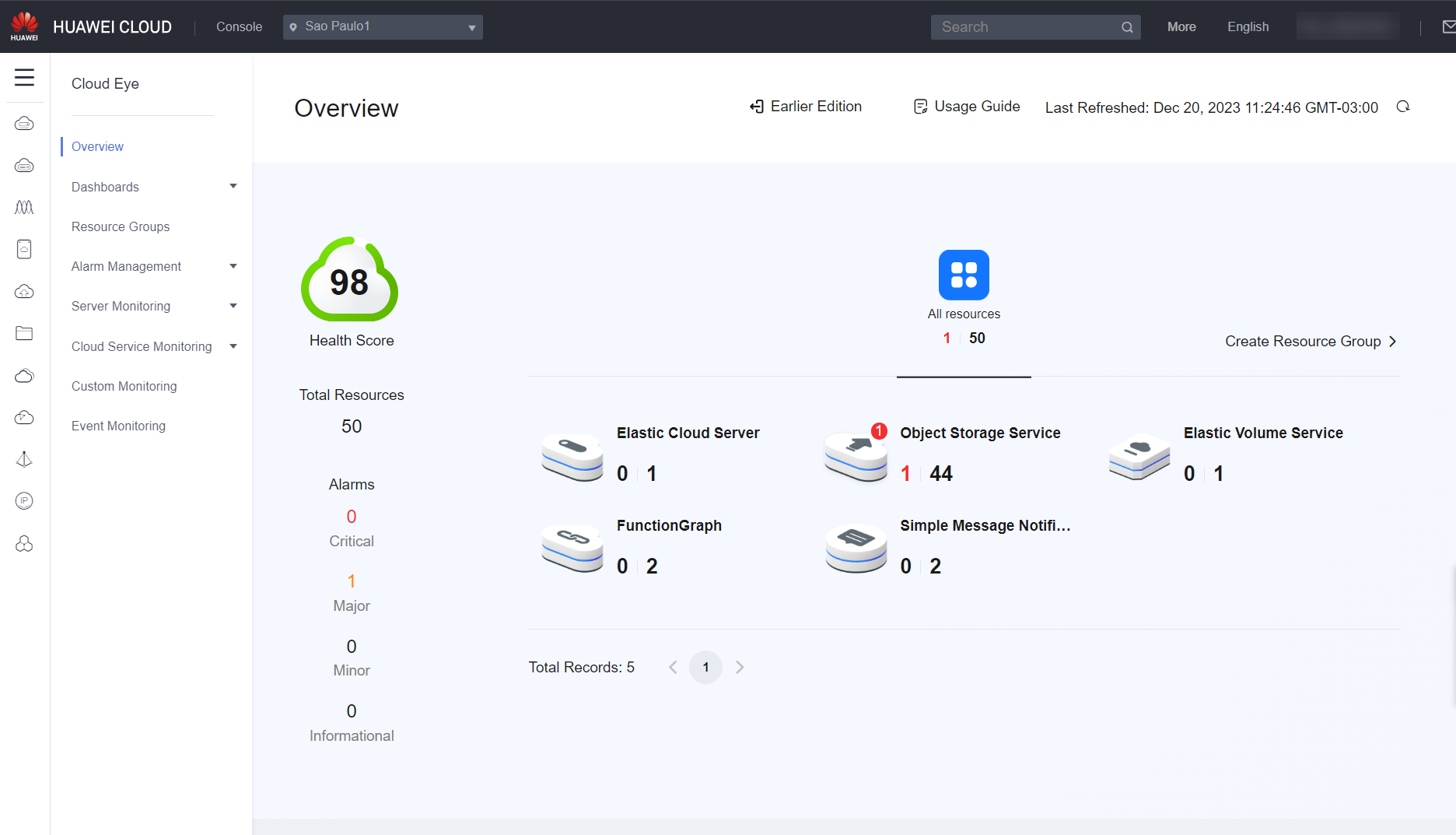
Task: Click the Simple Message Notification icon
Action: click(x=856, y=549)
